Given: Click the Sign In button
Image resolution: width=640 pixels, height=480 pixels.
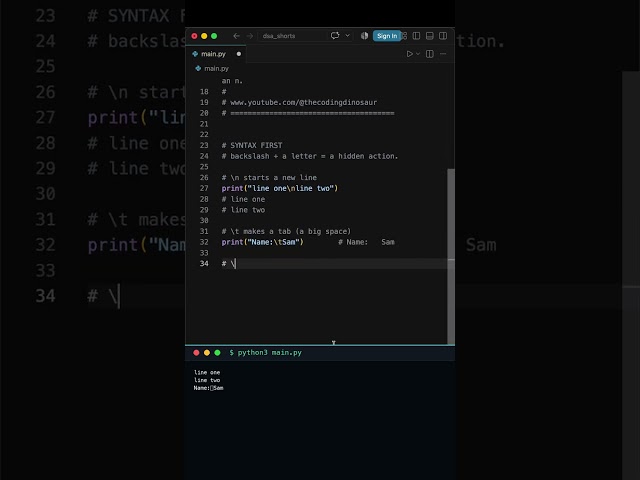Looking at the screenshot, I should tap(387, 36).
